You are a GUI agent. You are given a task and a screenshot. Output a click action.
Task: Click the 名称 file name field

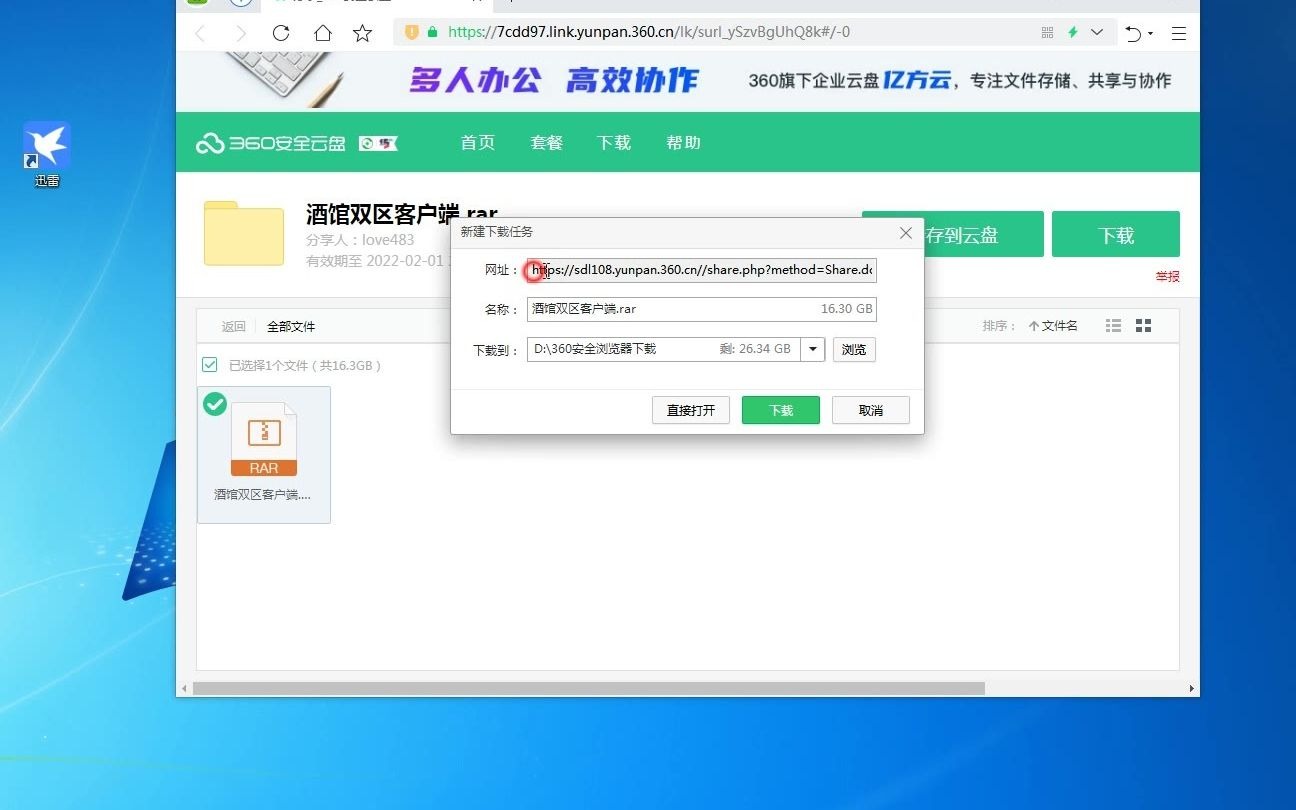[x=702, y=309]
